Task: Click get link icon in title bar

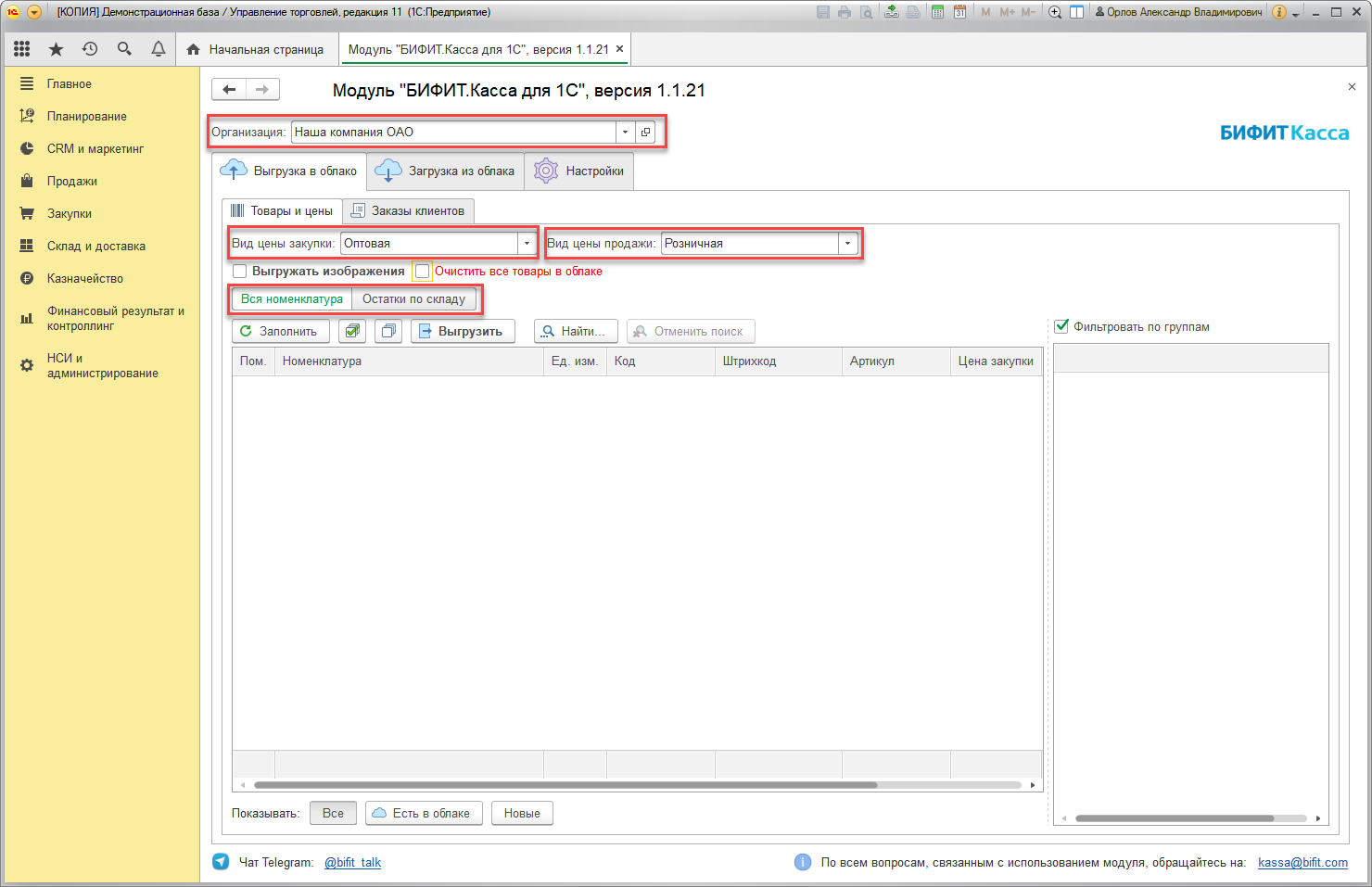Action: pos(891,12)
